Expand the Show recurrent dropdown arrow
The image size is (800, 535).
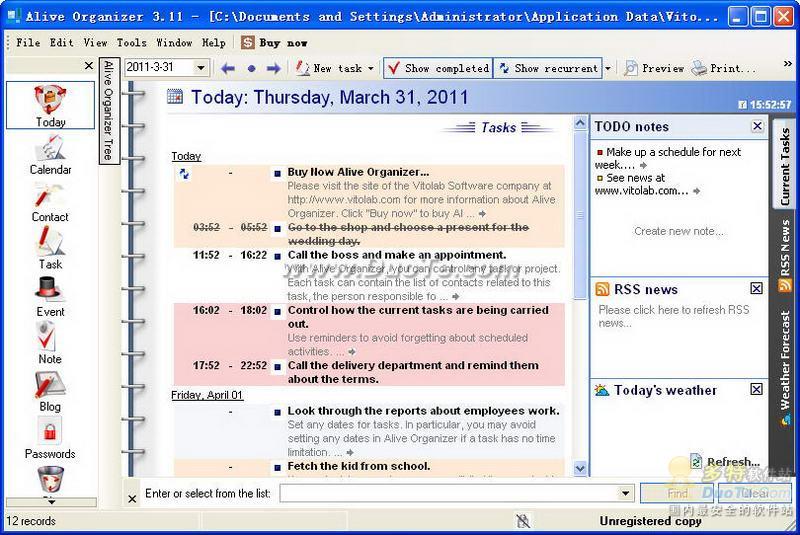[x=608, y=68]
